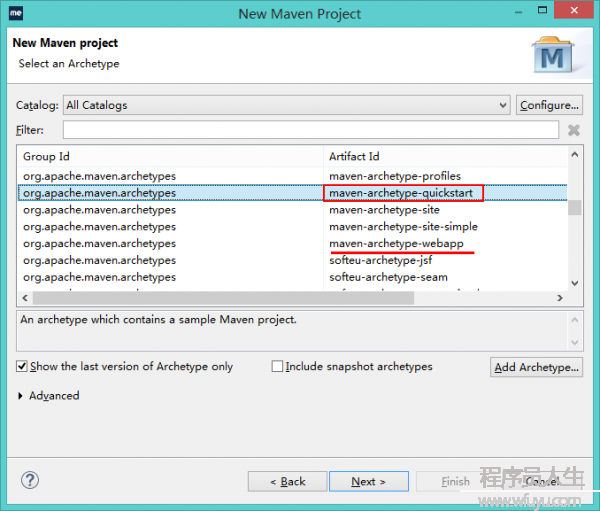Image resolution: width=600 pixels, height=511 pixels.
Task: Minimize the New Maven Project window
Action: pos(518,11)
